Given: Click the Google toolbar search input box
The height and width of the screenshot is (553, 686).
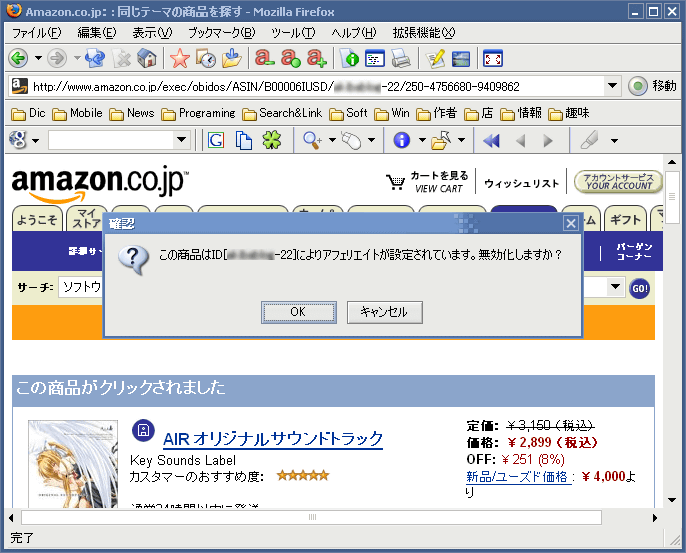Looking at the screenshot, I should (x=111, y=140).
